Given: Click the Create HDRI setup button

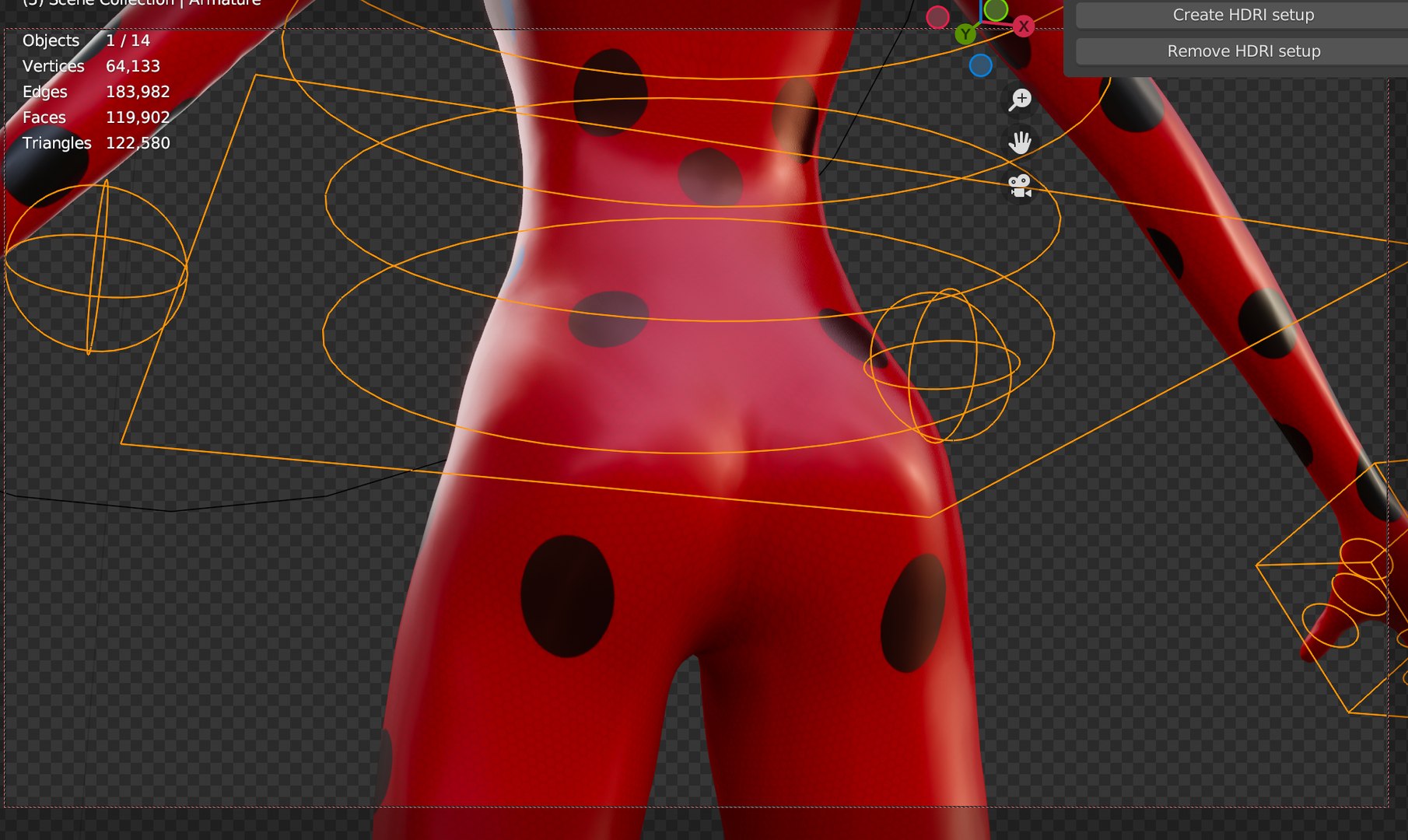Looking at the screenshot, I should (1242, 15).
